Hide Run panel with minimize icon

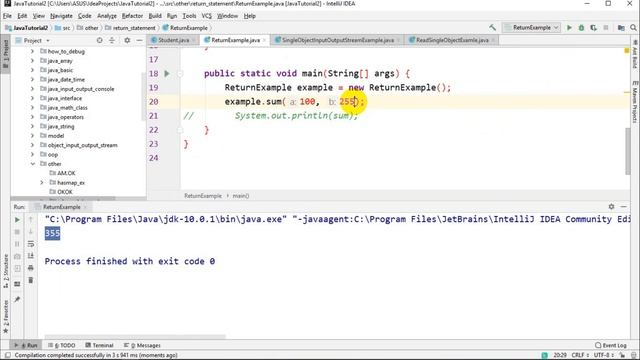click(623, 207)
